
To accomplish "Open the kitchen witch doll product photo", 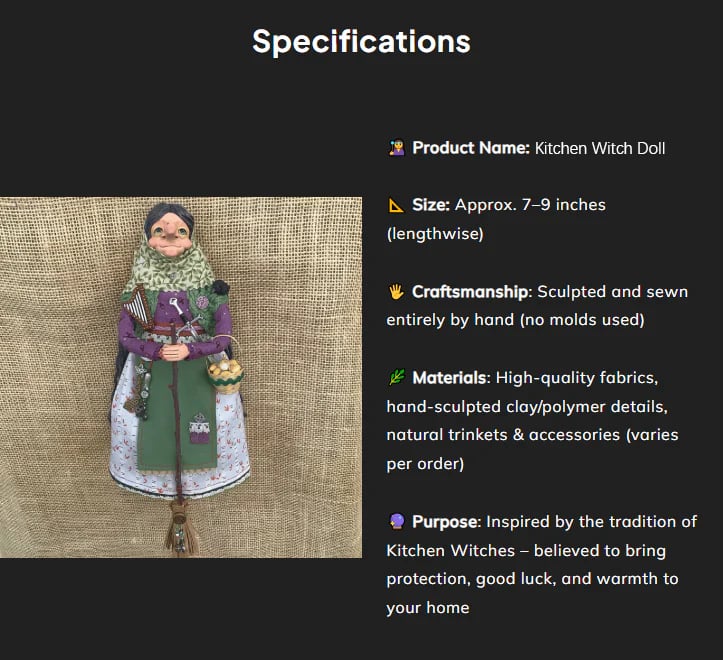I will click(x=181, y=377).
